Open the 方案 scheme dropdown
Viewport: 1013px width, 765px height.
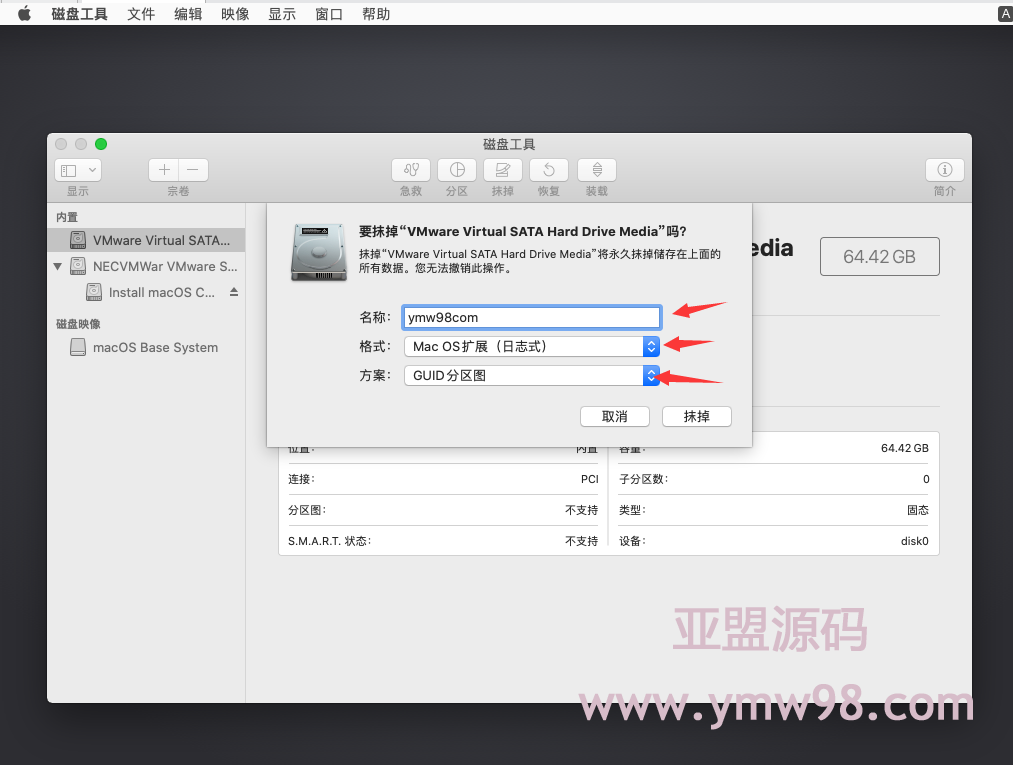[532, 375]
